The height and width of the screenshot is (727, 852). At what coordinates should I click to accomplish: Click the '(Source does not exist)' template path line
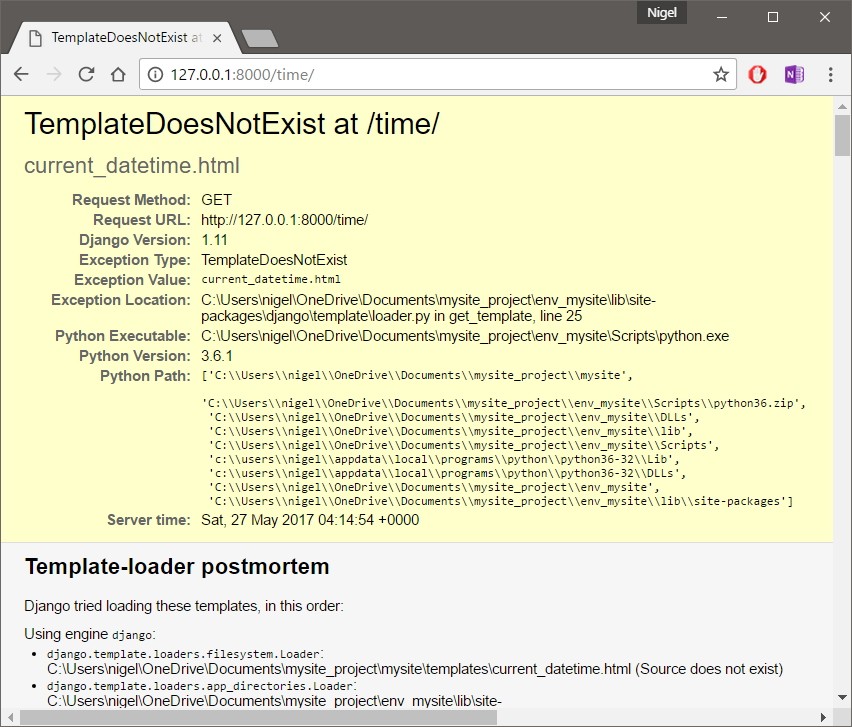point(415,669)
